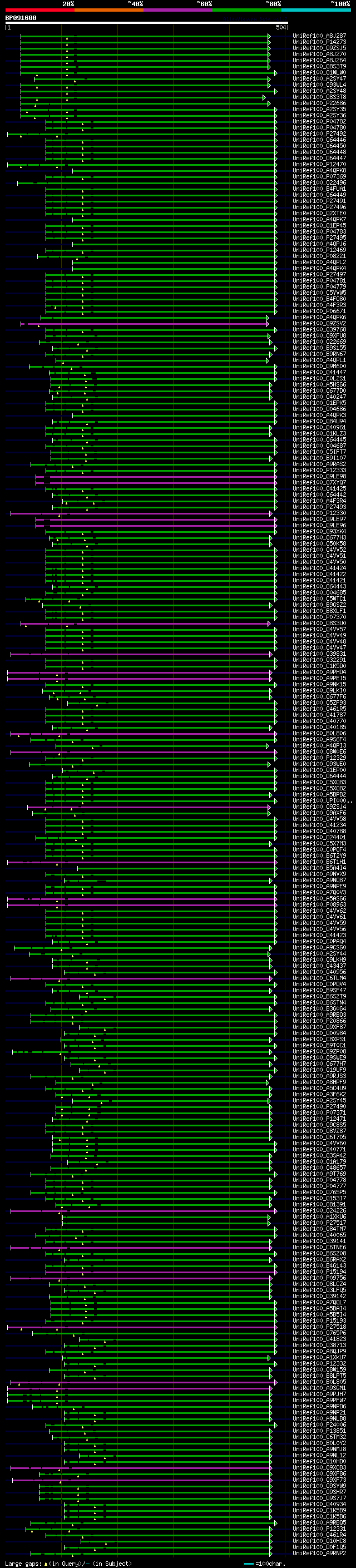The height and width of the screenshot is (1568, 356).
Task: Open hit UniRef100_P07369
Action: point(319,176)
